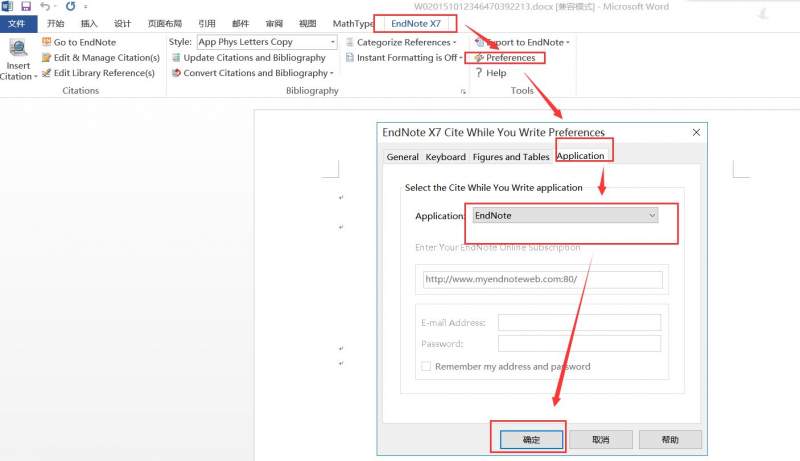Open Instant Formatting is Off menu
The height and width of the screenshot is (461, 800).
point(404,58)
